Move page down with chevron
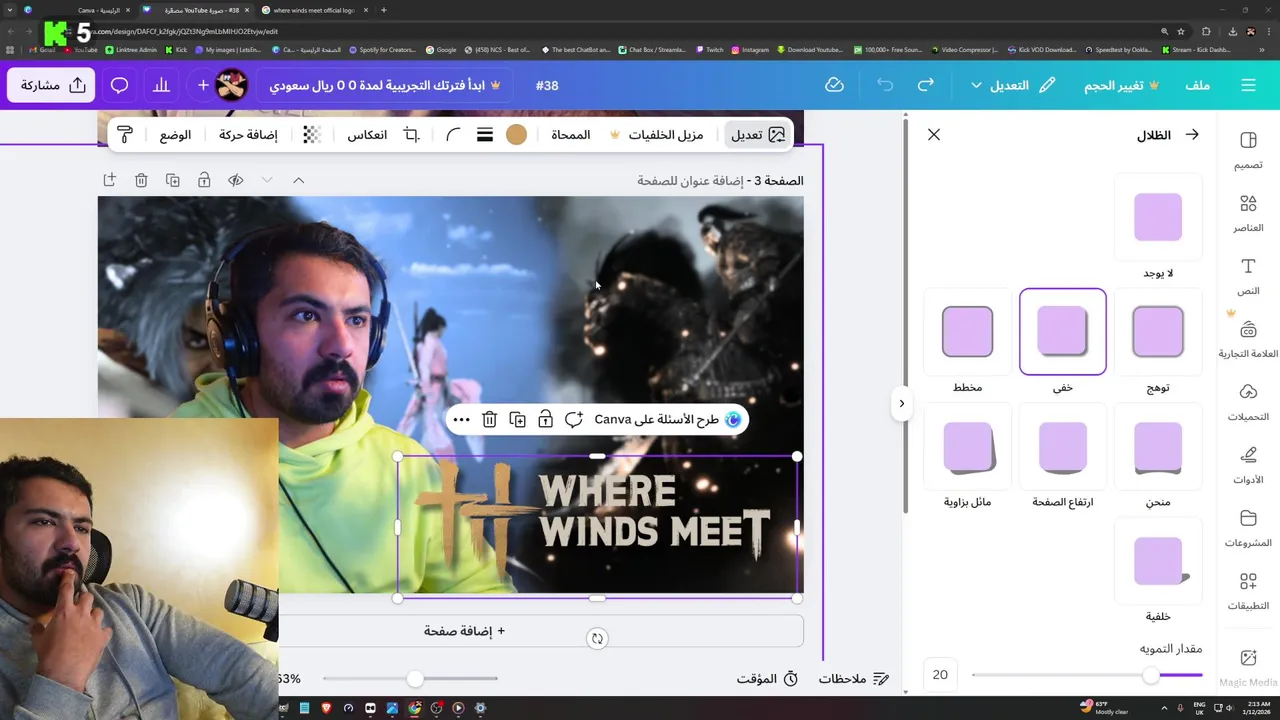The image size is (1280, 720). (x=267, y=180)
